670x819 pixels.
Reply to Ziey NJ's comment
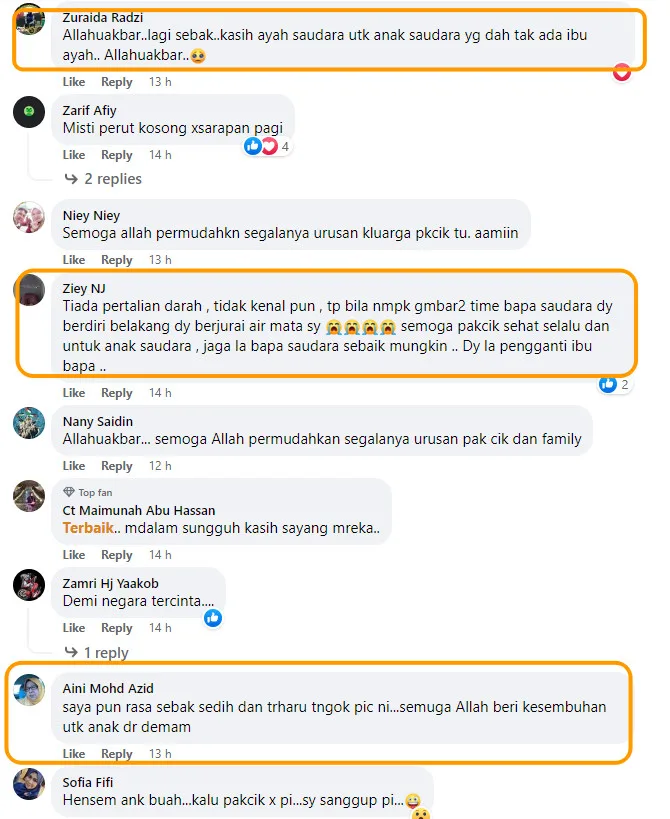click(116, 393)
